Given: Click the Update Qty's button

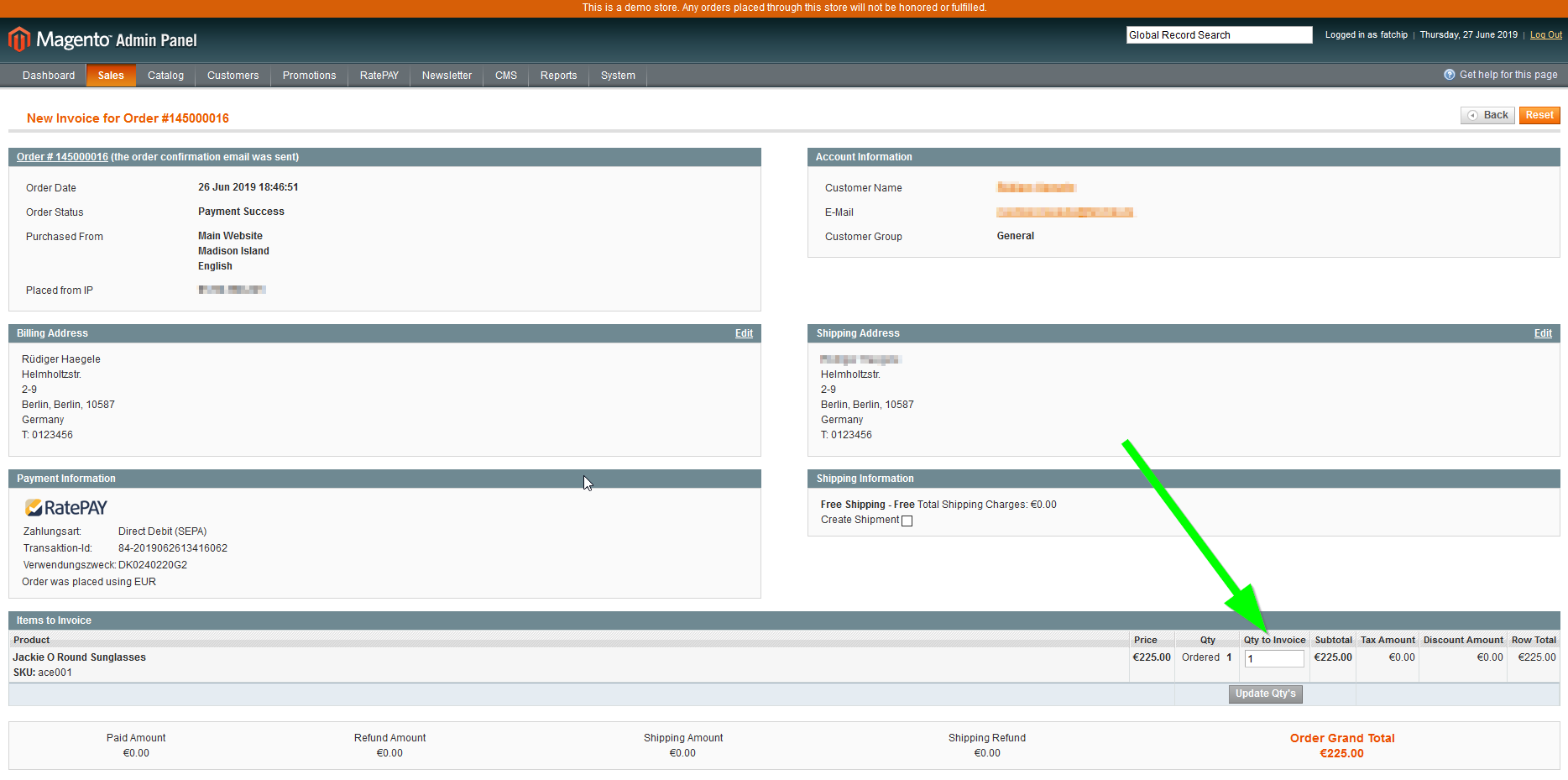Looking at the screenshot, I should pos(1265,694).
